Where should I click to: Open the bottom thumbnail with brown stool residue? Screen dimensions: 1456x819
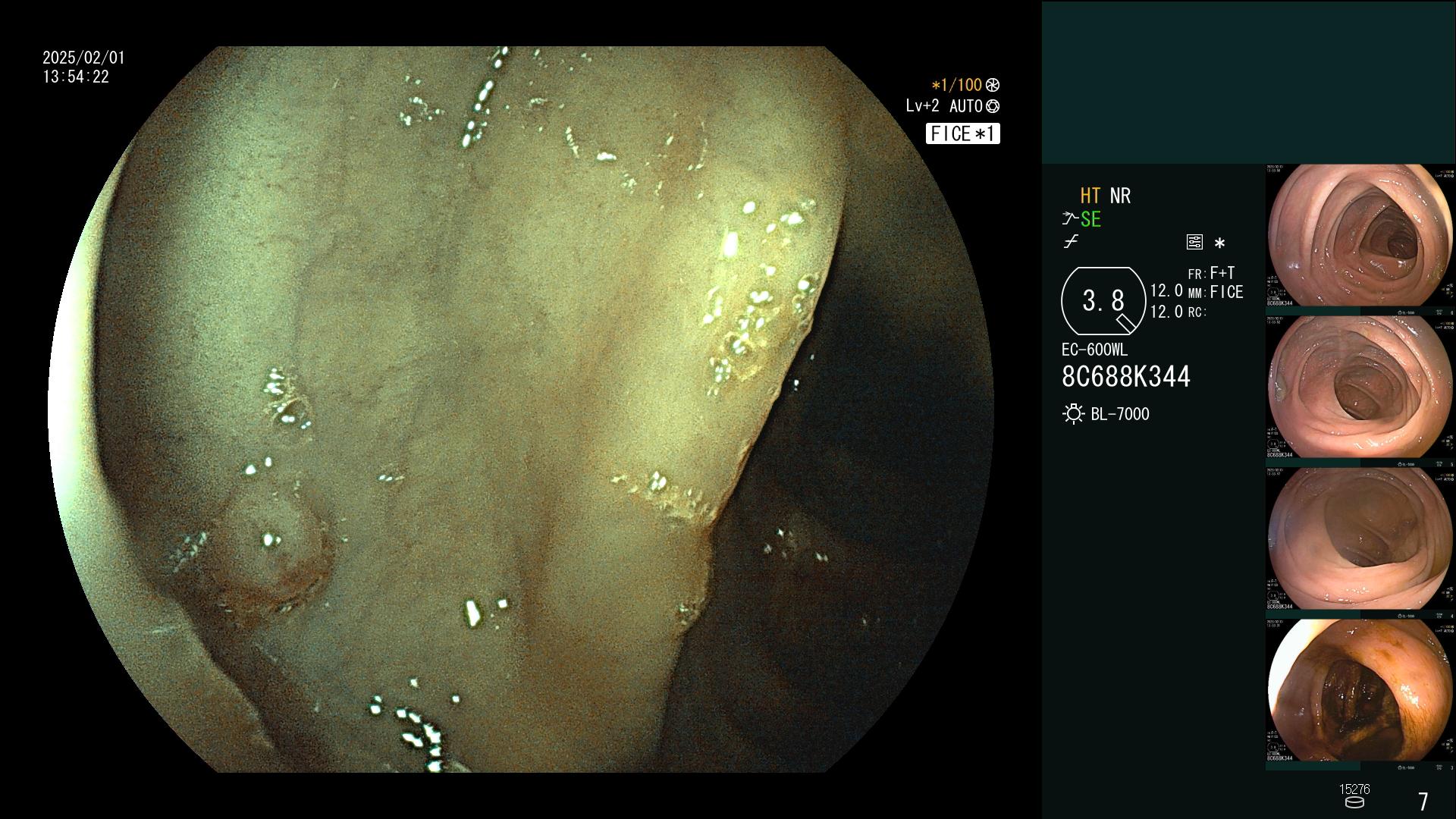(1360, 690)
